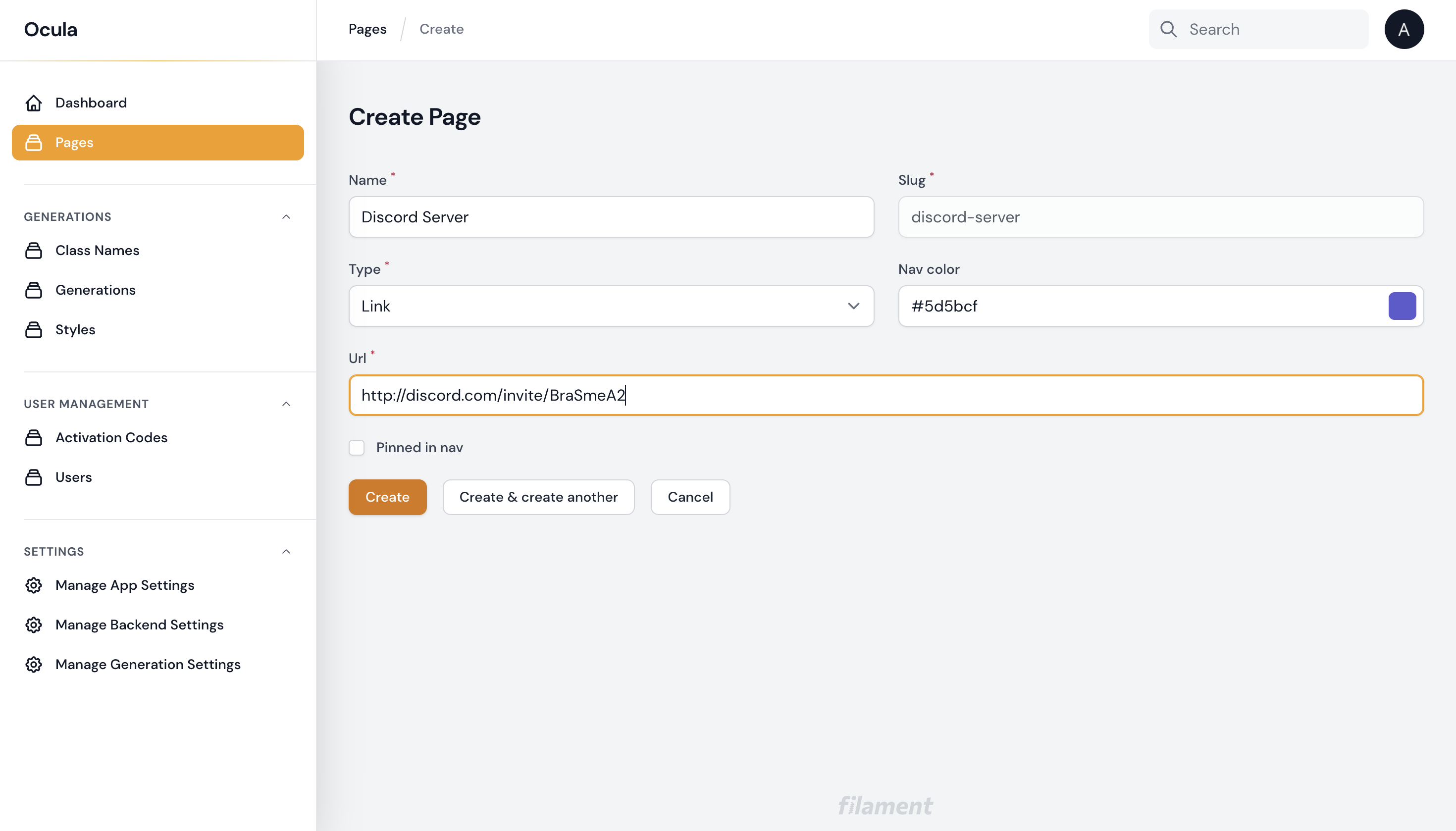The image size is (1456, 831).
Task: Click into the Name field
Action: tap(611, 217)
